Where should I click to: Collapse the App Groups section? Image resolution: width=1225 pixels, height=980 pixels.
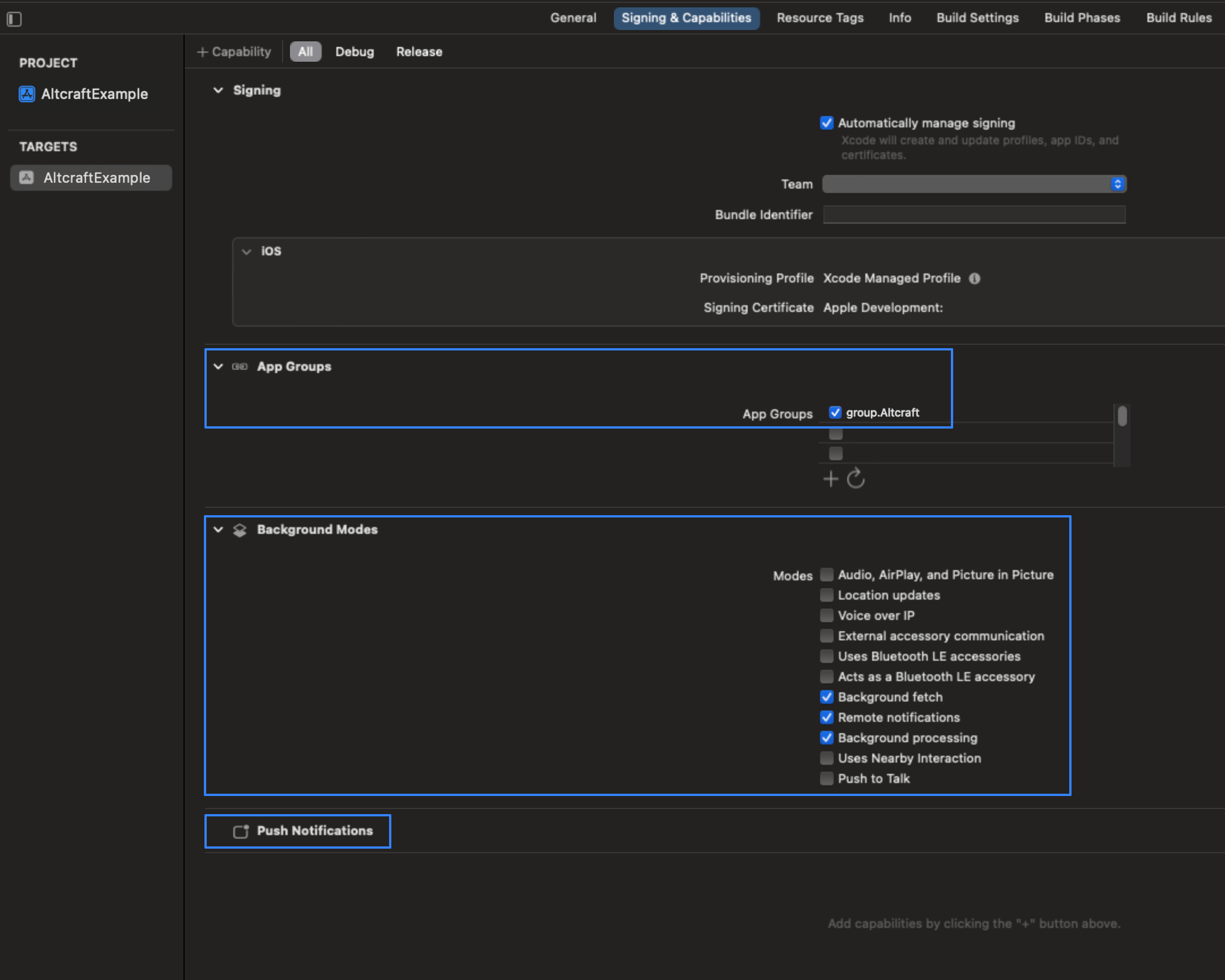pyautogui.click(x=218, y=366)
